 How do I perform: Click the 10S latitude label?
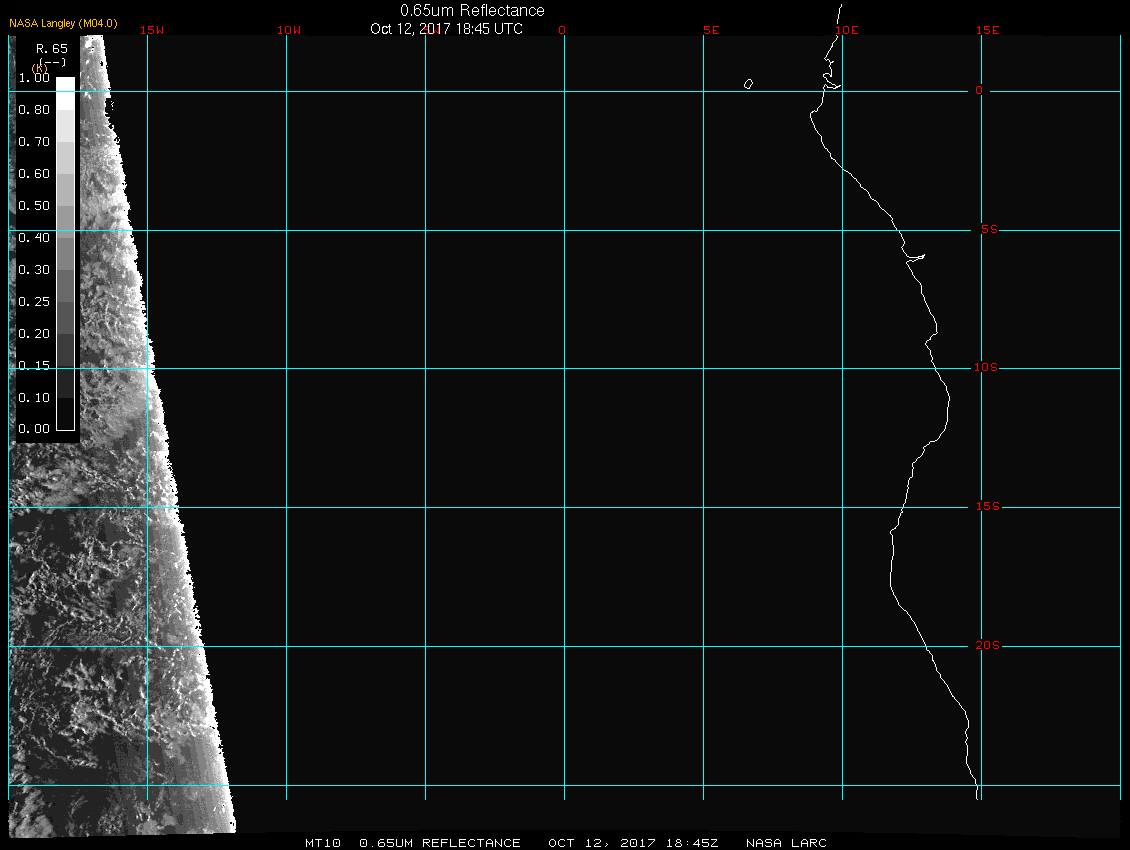pos(986,368)
